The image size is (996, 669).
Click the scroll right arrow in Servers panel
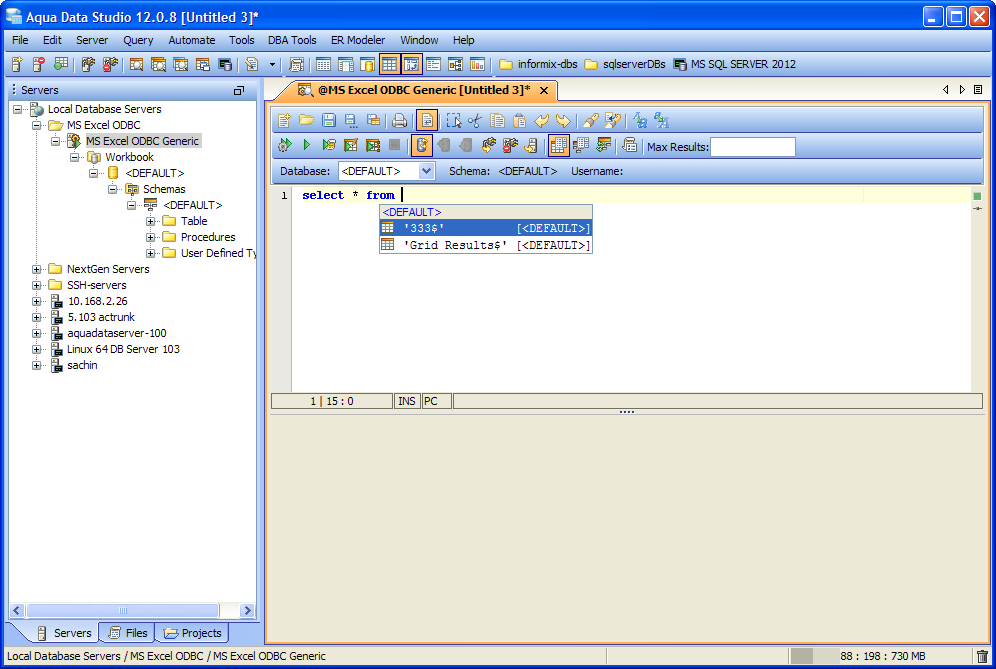(x=248, y=611)
